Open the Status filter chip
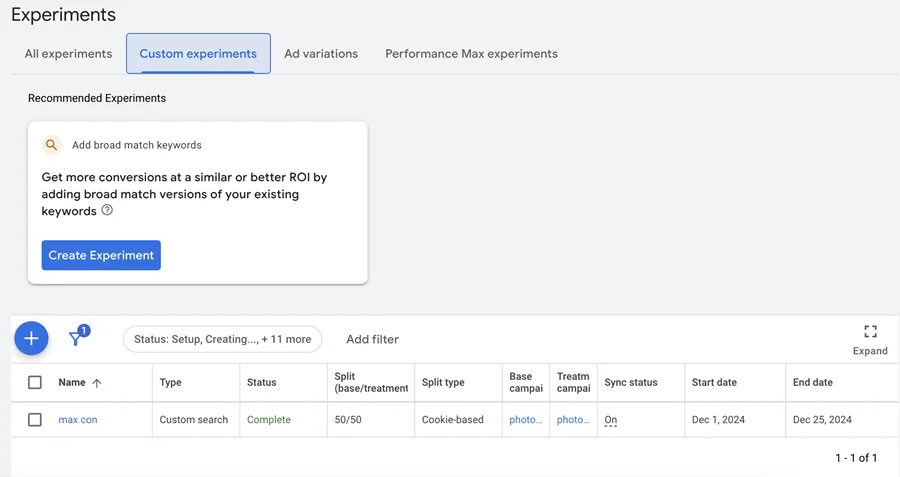The image size is (900, 477). coord(223,339)
